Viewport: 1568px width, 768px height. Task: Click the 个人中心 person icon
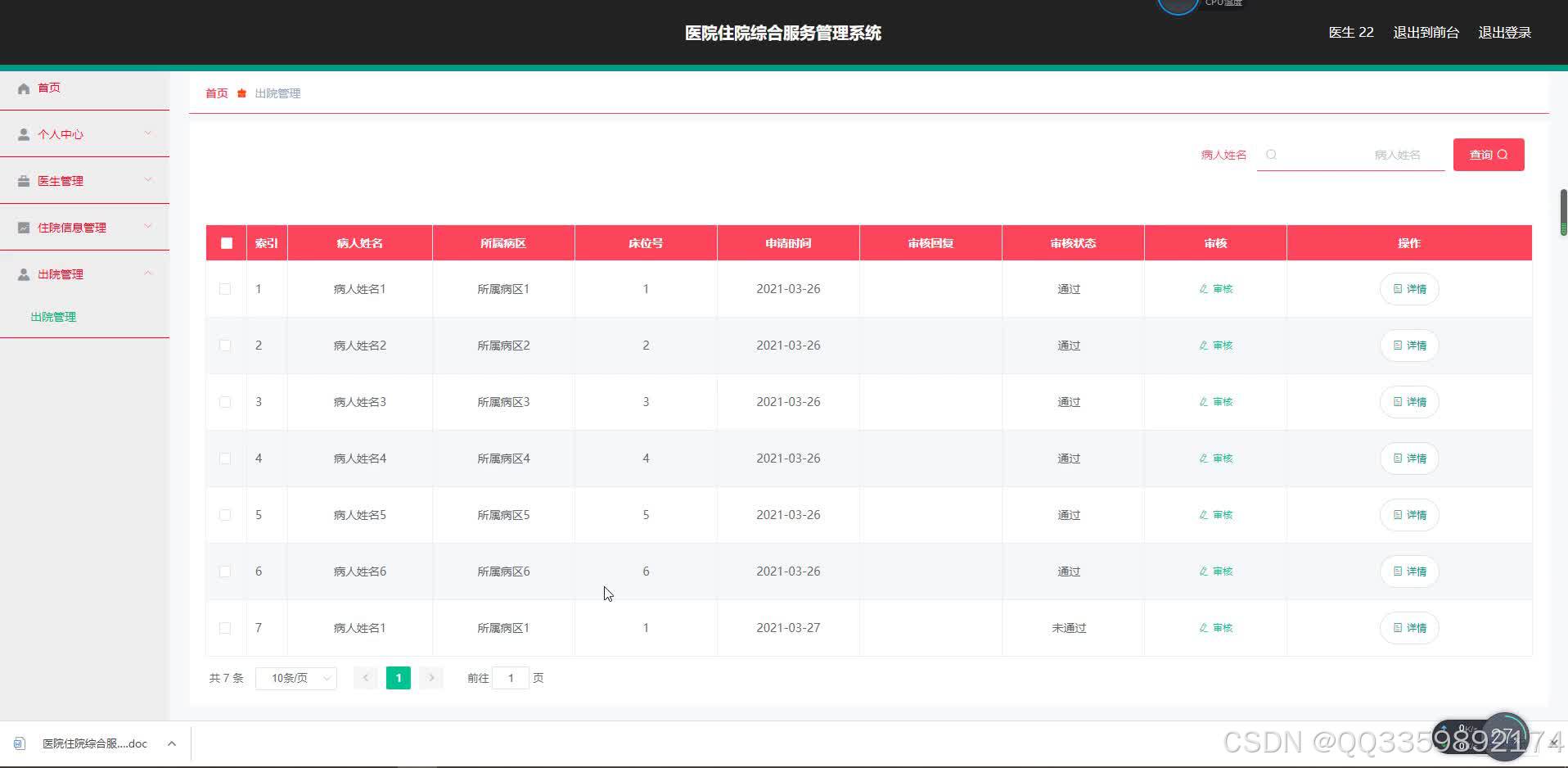click(24, 134)
